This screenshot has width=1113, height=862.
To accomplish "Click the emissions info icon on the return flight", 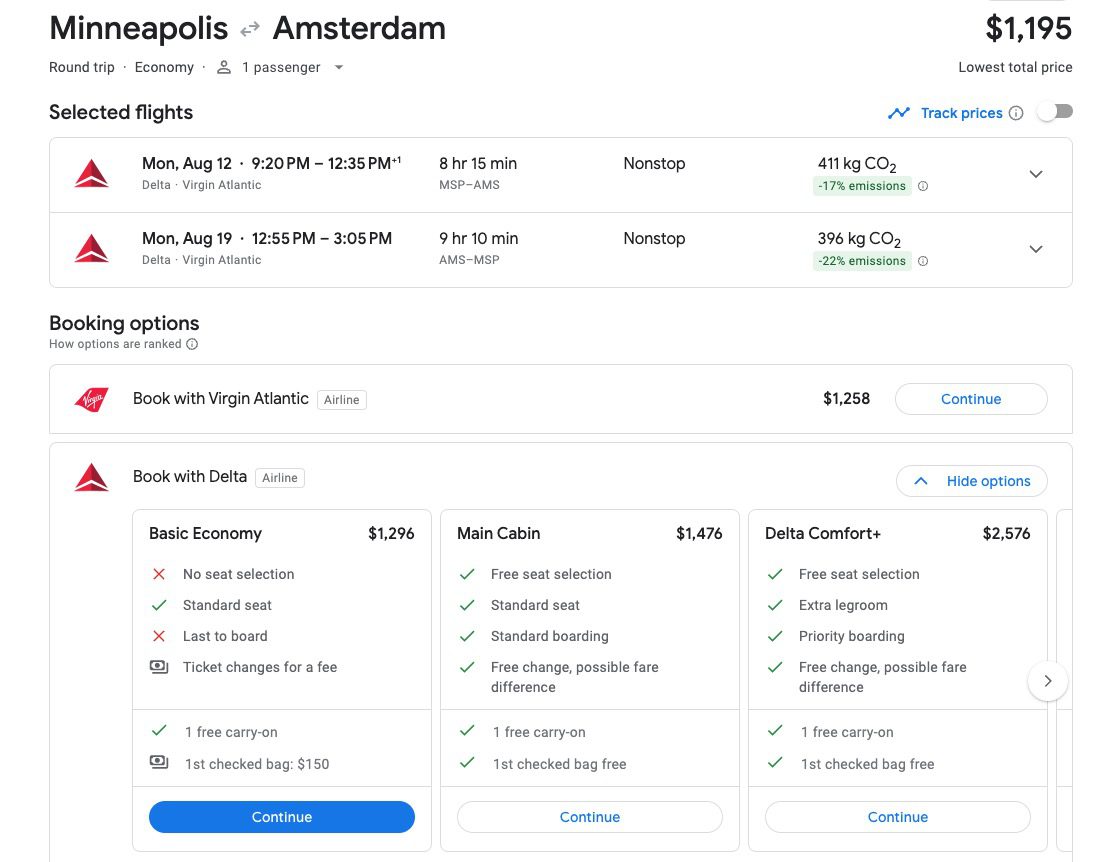I will (x=922, y=261).
